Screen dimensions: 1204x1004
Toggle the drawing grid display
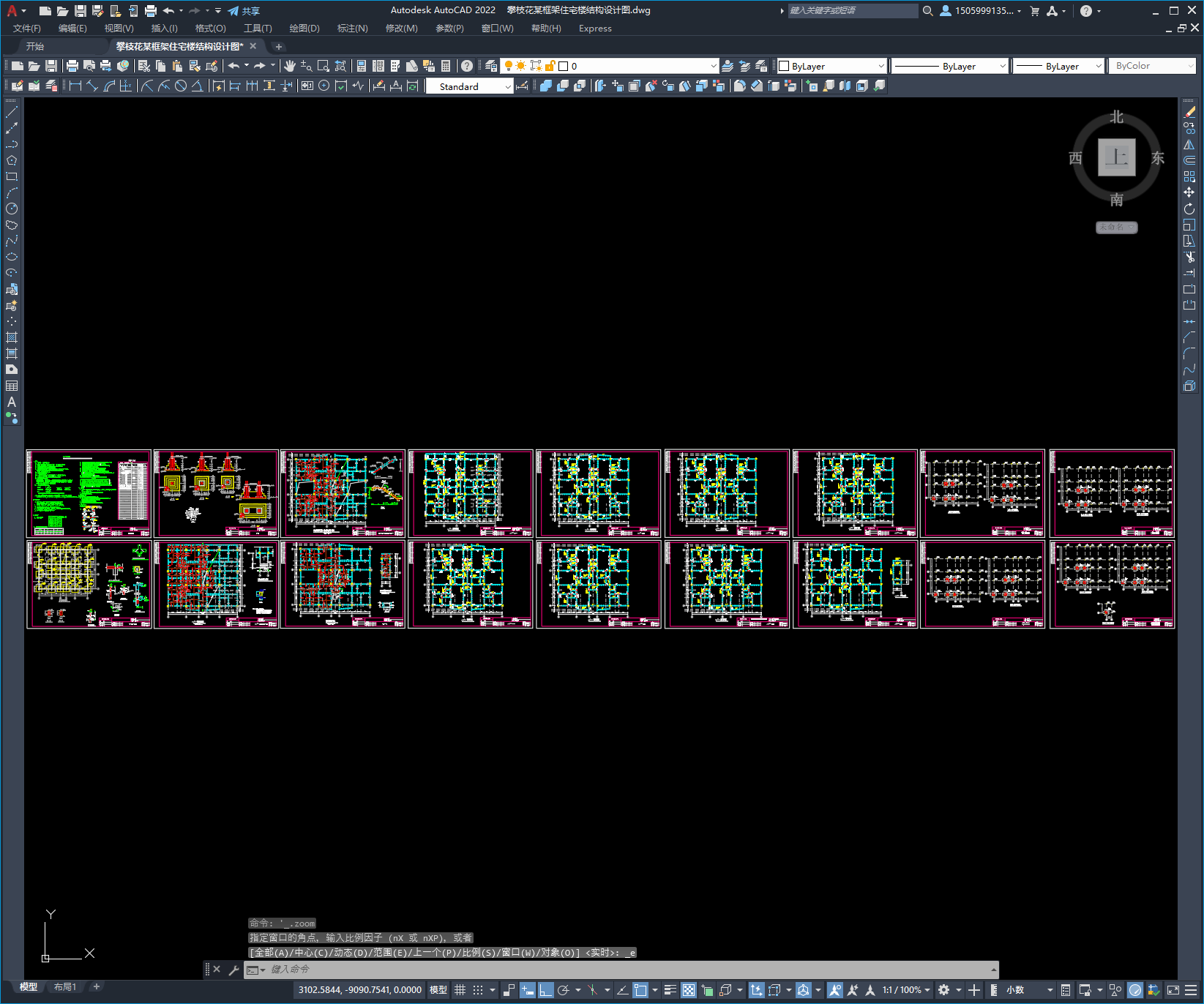[460, 990]
